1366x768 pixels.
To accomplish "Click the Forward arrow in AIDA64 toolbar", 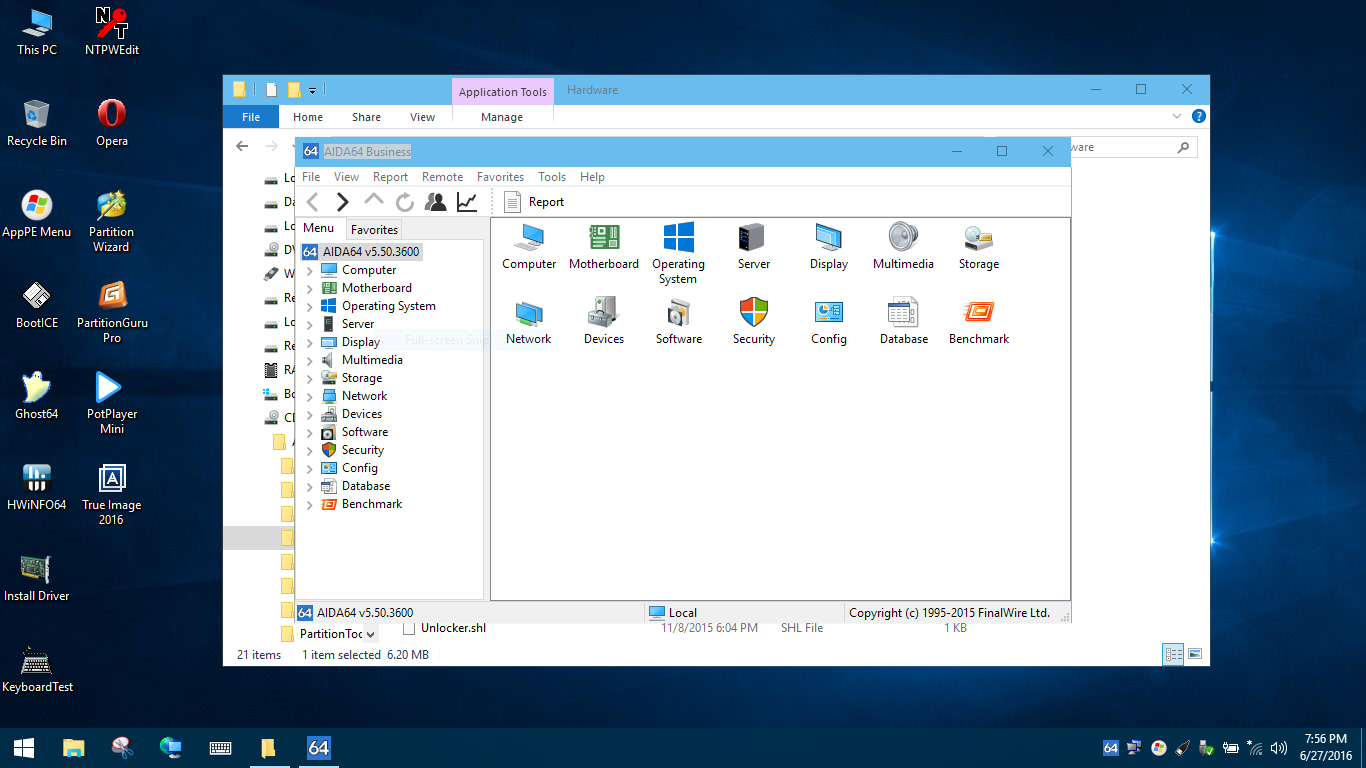I will click(343, 202).
